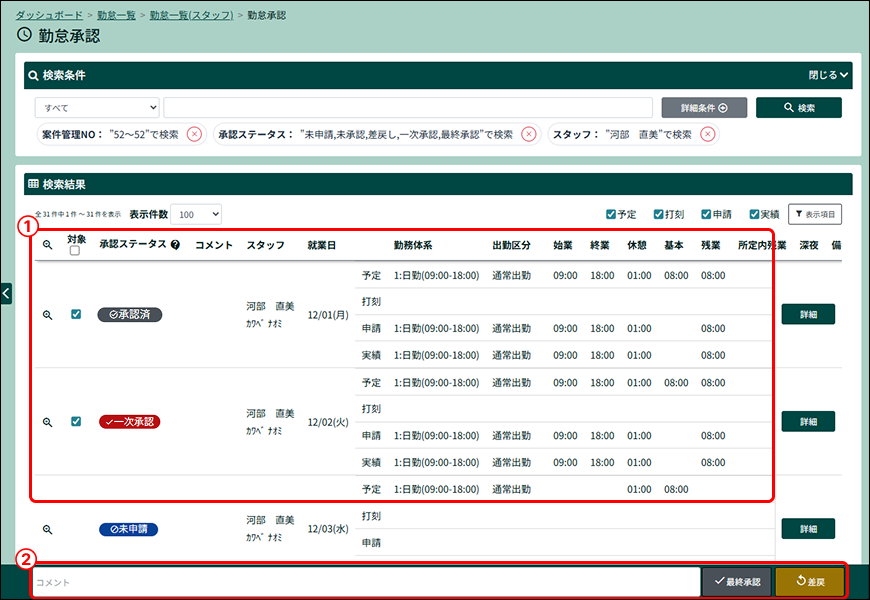Uncheck the 12/02(火) row target checkbox
Viewport: 870px width, 600px height.
pyautogui.click(x=76, y=421)
